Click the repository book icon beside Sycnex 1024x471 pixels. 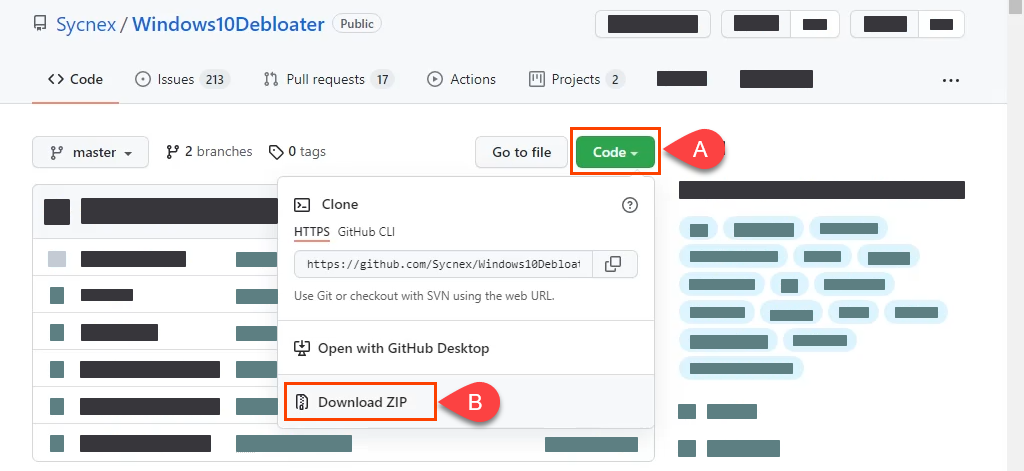pos(40,25)
